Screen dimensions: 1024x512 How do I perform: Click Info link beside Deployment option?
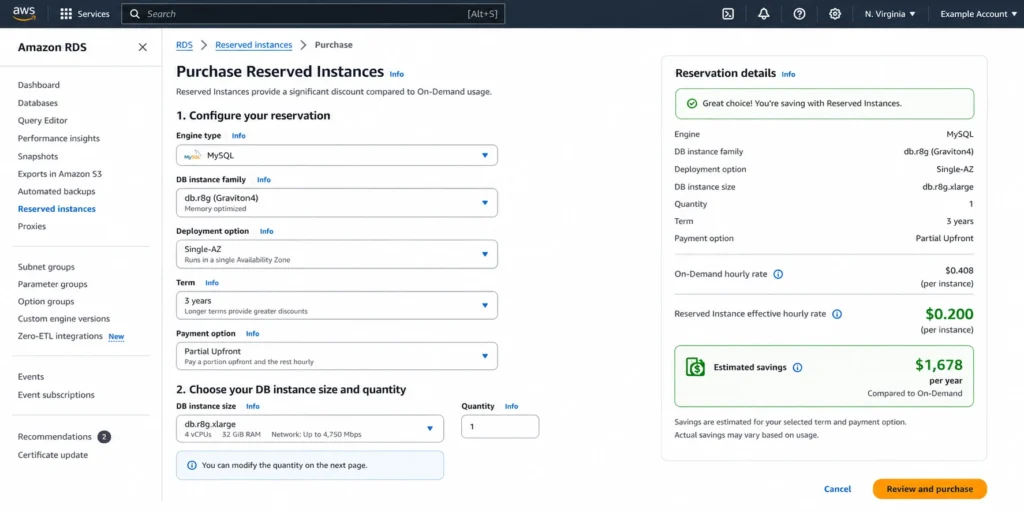click(266, 231)
